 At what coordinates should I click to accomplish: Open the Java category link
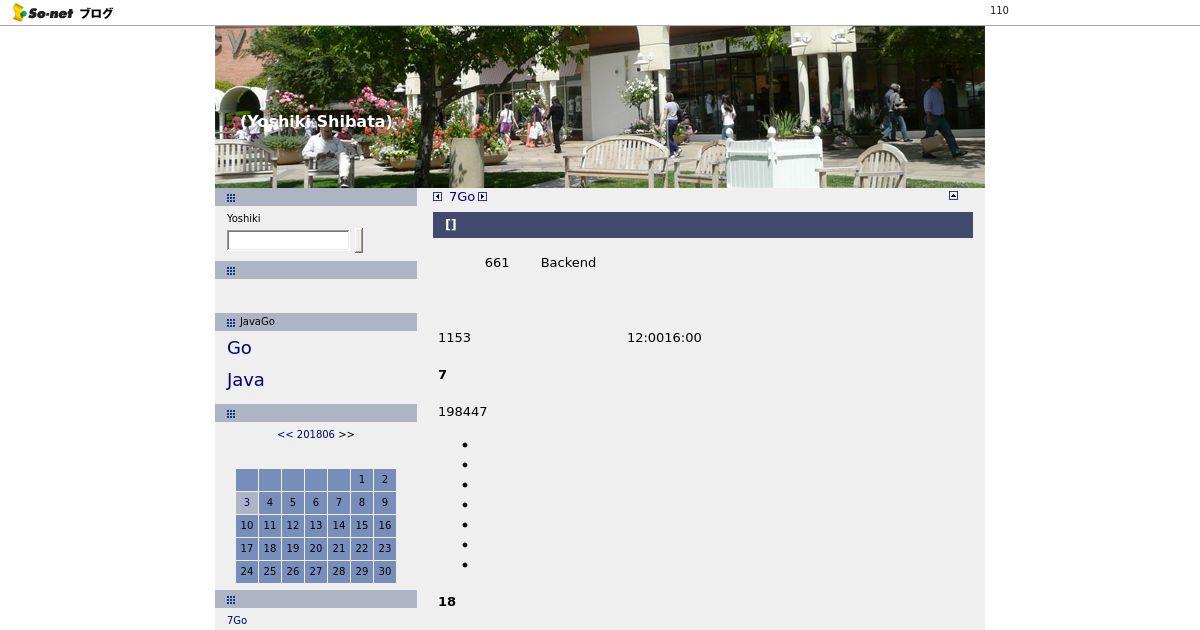[245, 380]
